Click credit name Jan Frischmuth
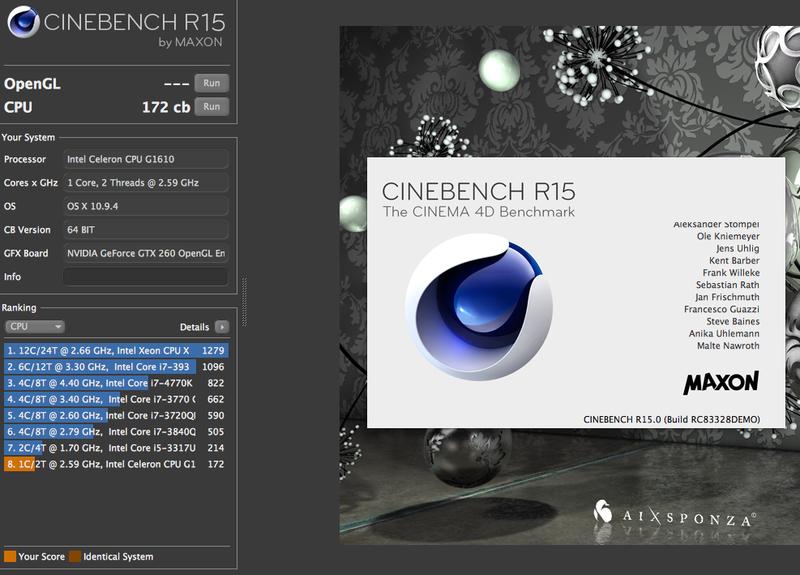This screenshot has width=800, height=575. pyautogui.click(x=727, y=297)
